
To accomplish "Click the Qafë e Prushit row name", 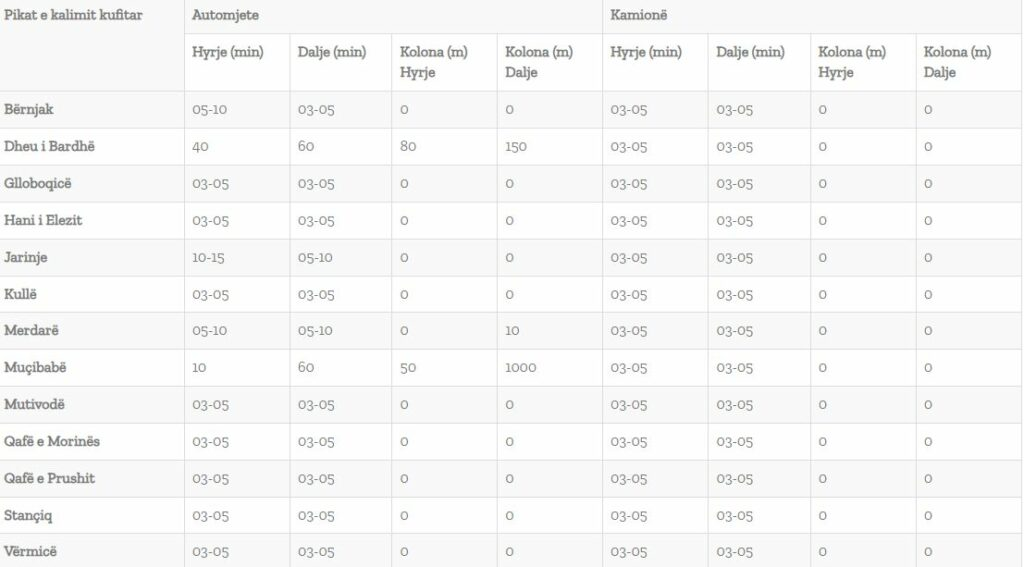I will coord(50,478).
